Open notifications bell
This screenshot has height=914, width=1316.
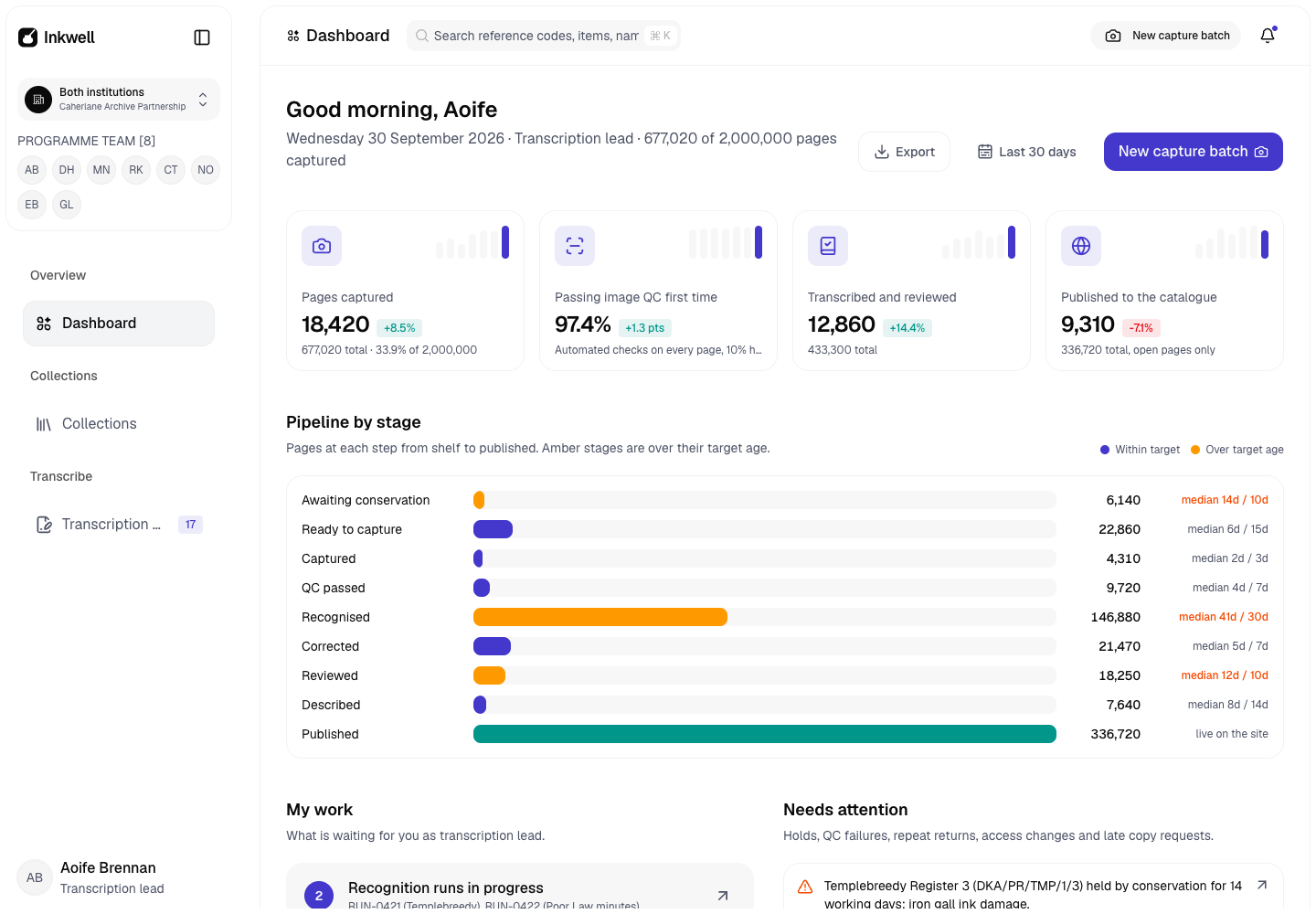pyautogui.click(x=1268, y=36)
